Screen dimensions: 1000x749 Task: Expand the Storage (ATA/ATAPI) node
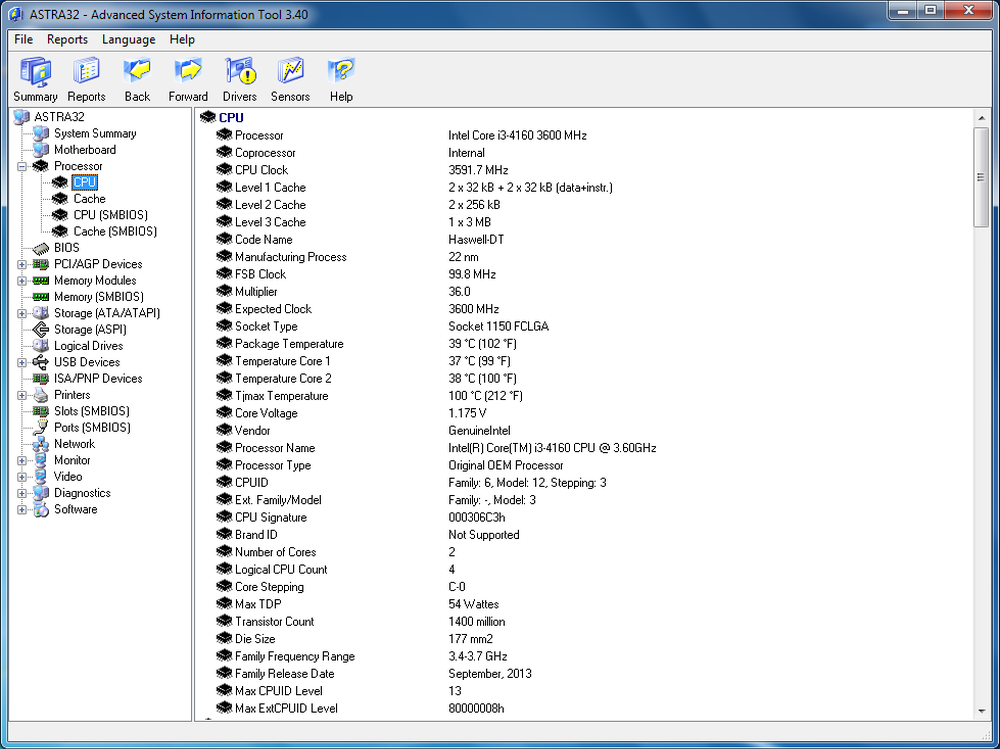pos(22,313)
